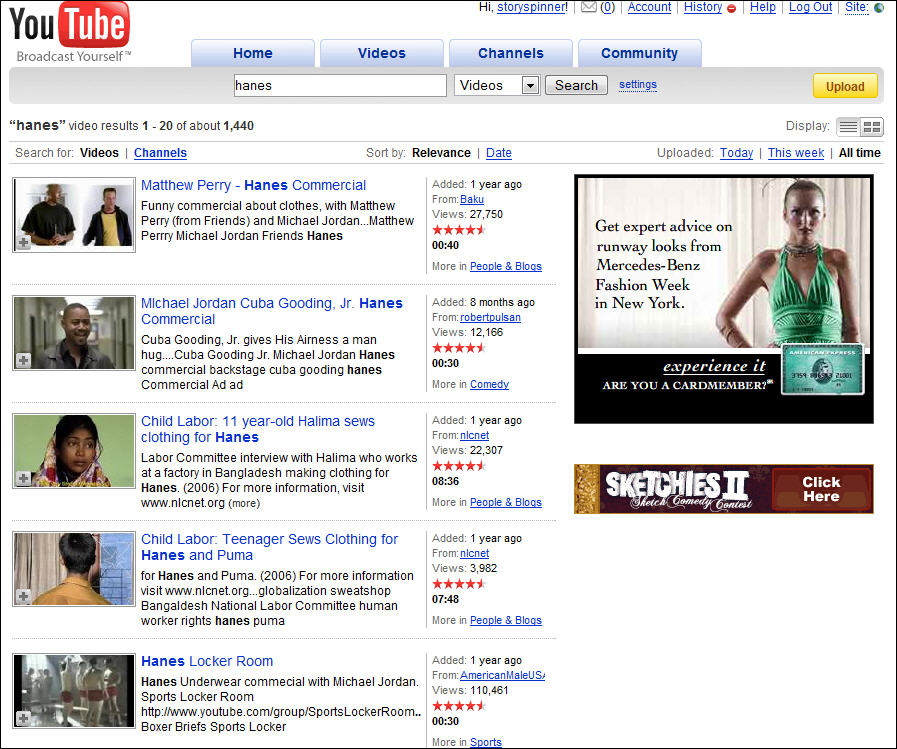Open Hanes Locker Room video title
The image size is (897, 749).
tap(207, 661)
